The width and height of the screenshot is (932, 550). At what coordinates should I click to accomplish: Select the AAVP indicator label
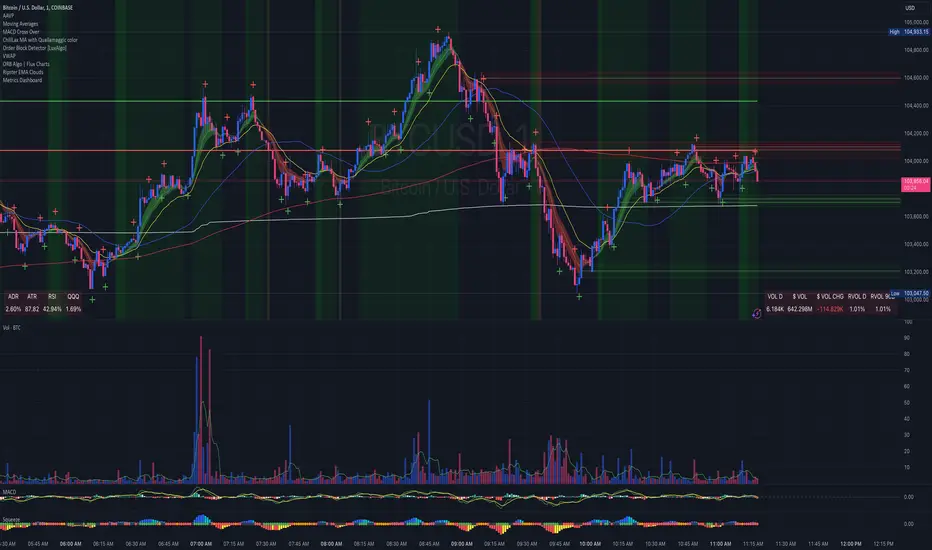point(8,16)
